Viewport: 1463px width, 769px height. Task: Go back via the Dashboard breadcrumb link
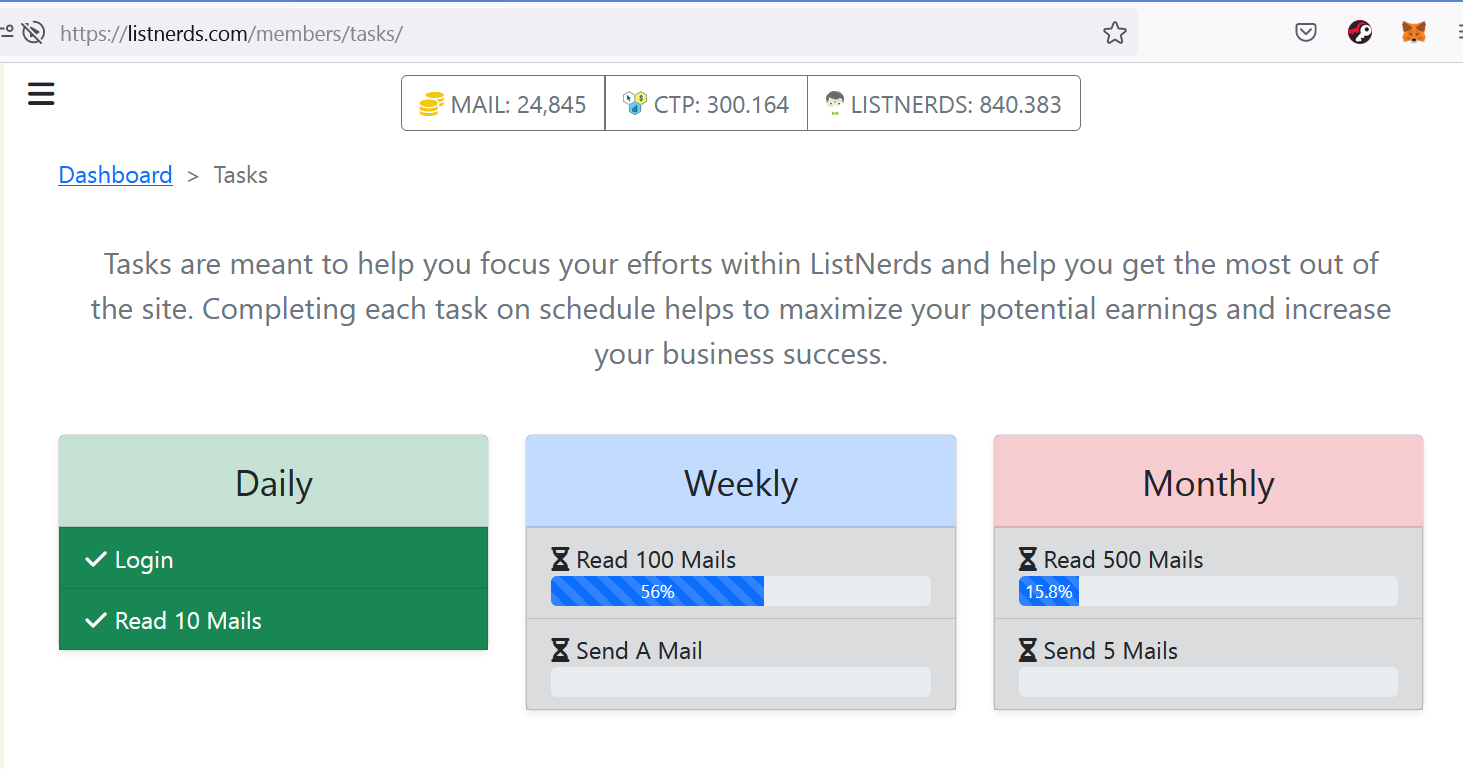[116, 175]
